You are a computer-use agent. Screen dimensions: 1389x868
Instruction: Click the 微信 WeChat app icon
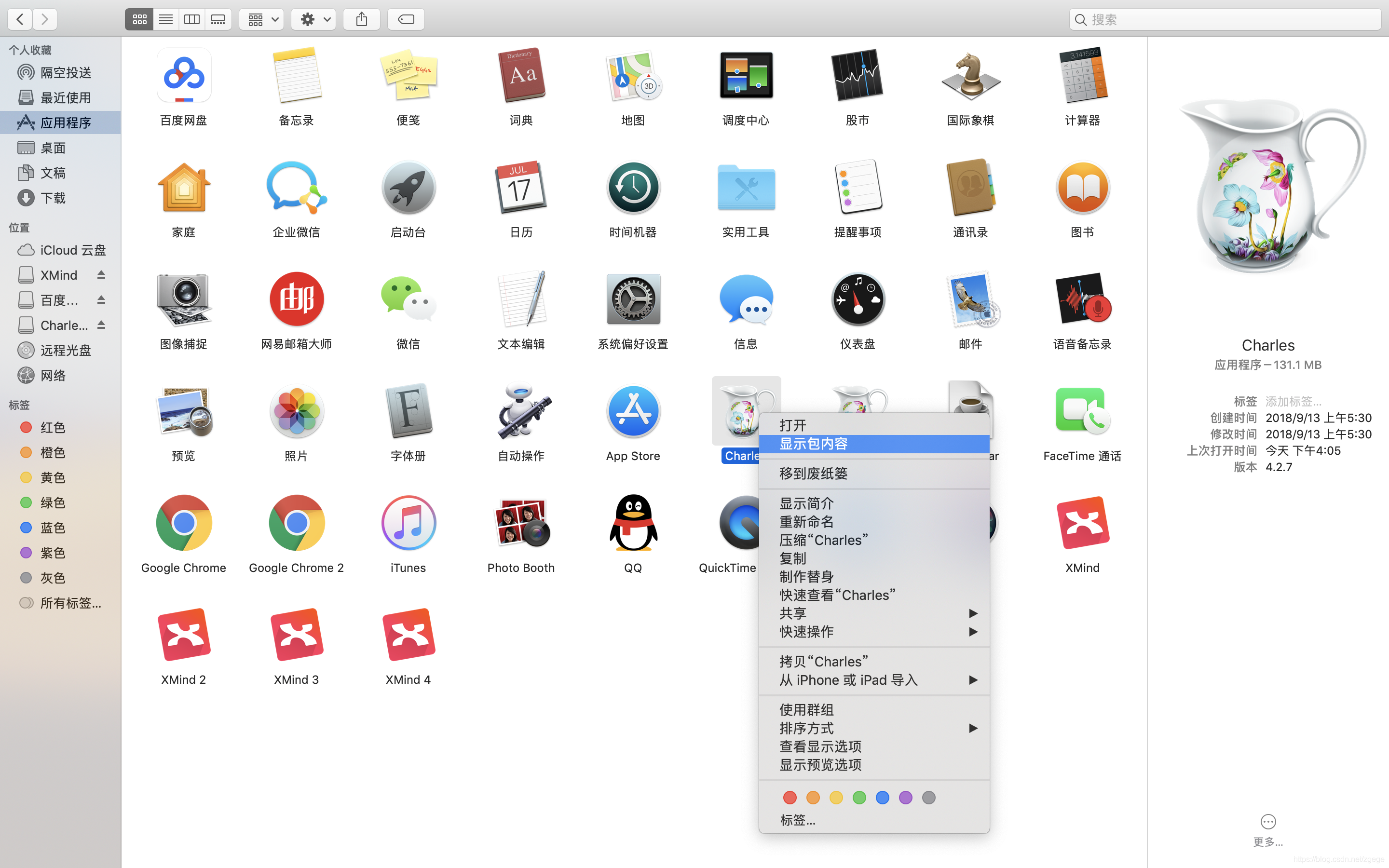[408, 299]
